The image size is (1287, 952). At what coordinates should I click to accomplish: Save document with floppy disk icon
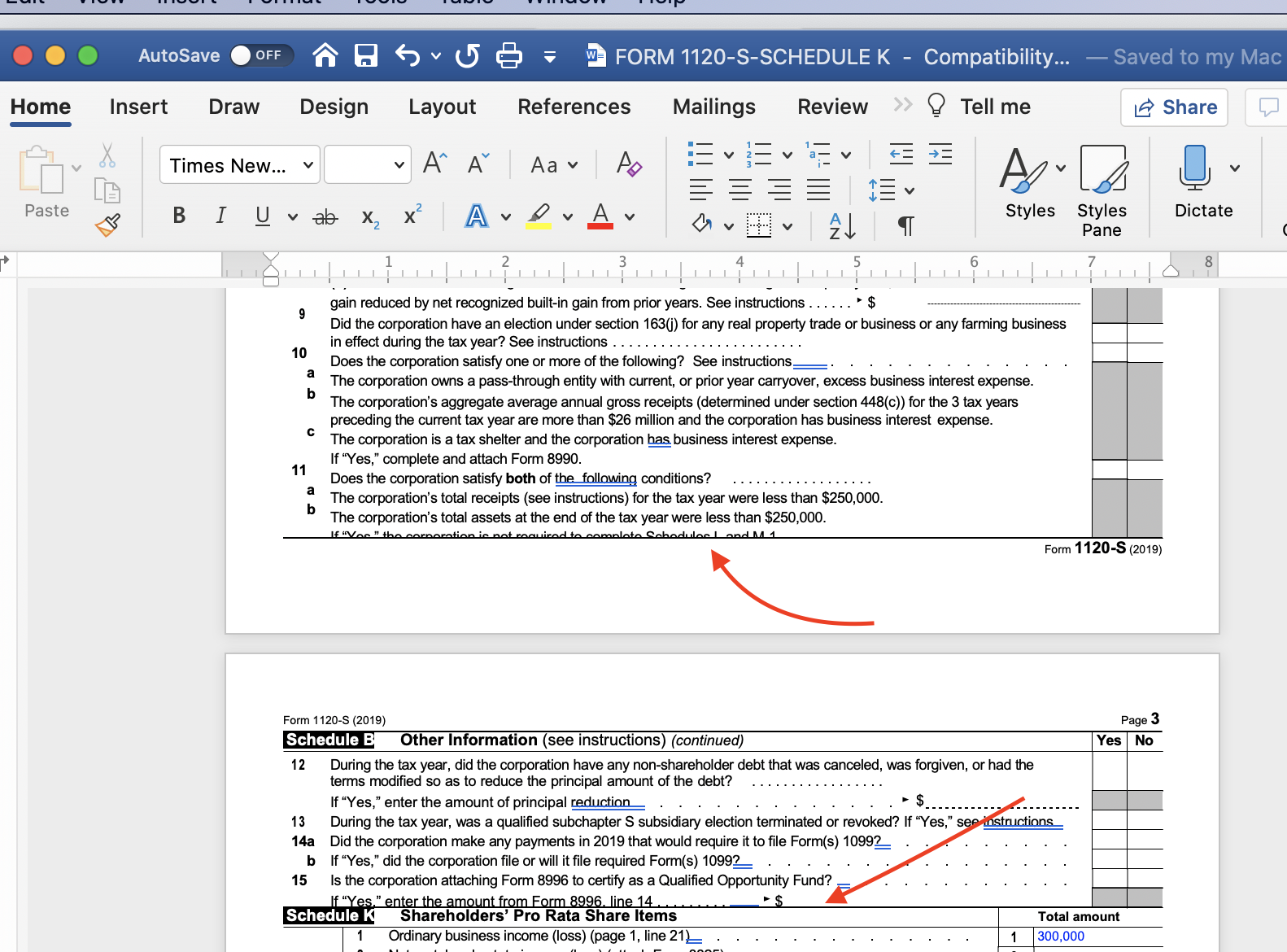point(366,55)
